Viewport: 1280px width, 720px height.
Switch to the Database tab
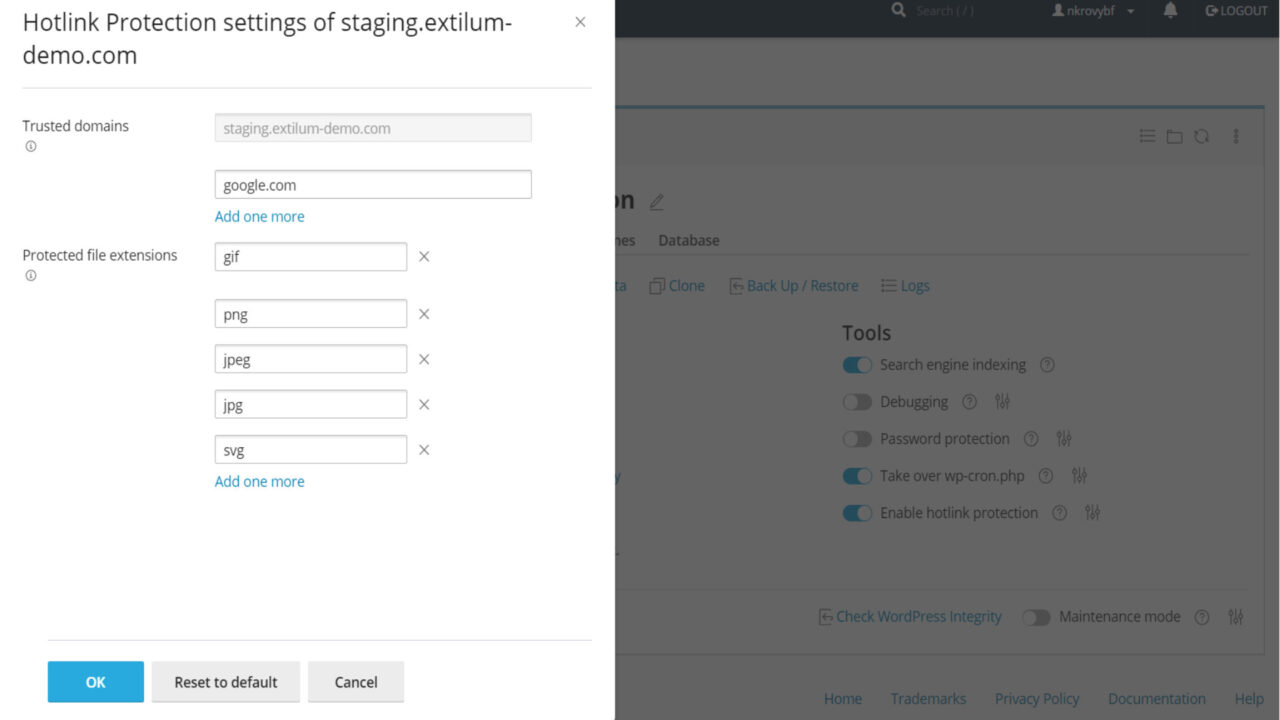tap(688, 240)
